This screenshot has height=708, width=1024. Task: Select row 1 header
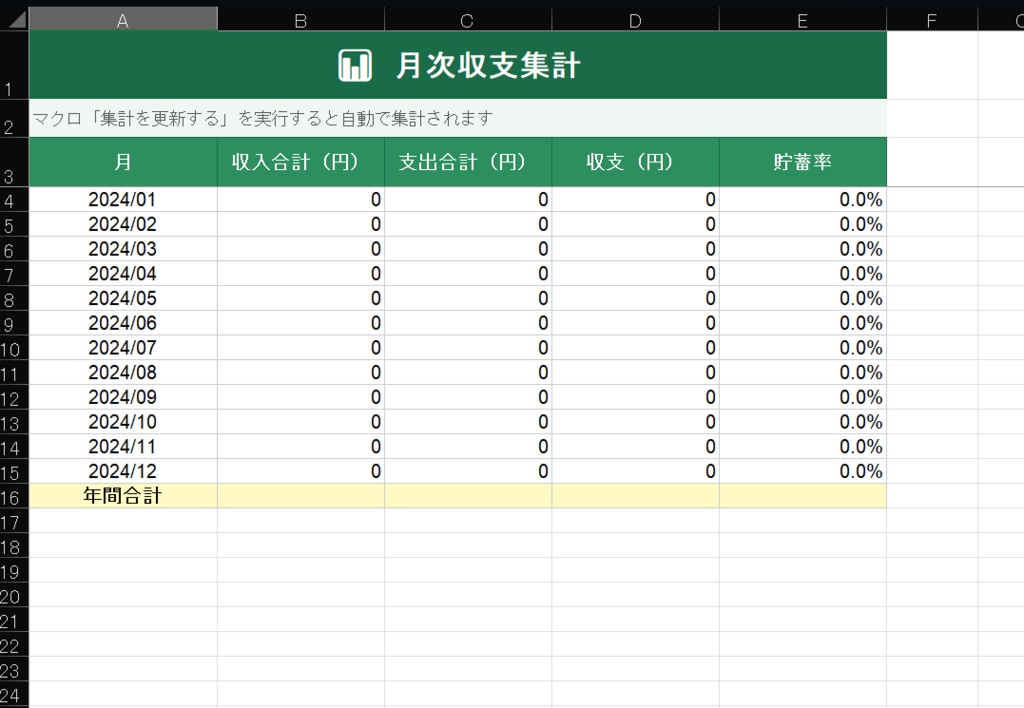click(14, 65)
